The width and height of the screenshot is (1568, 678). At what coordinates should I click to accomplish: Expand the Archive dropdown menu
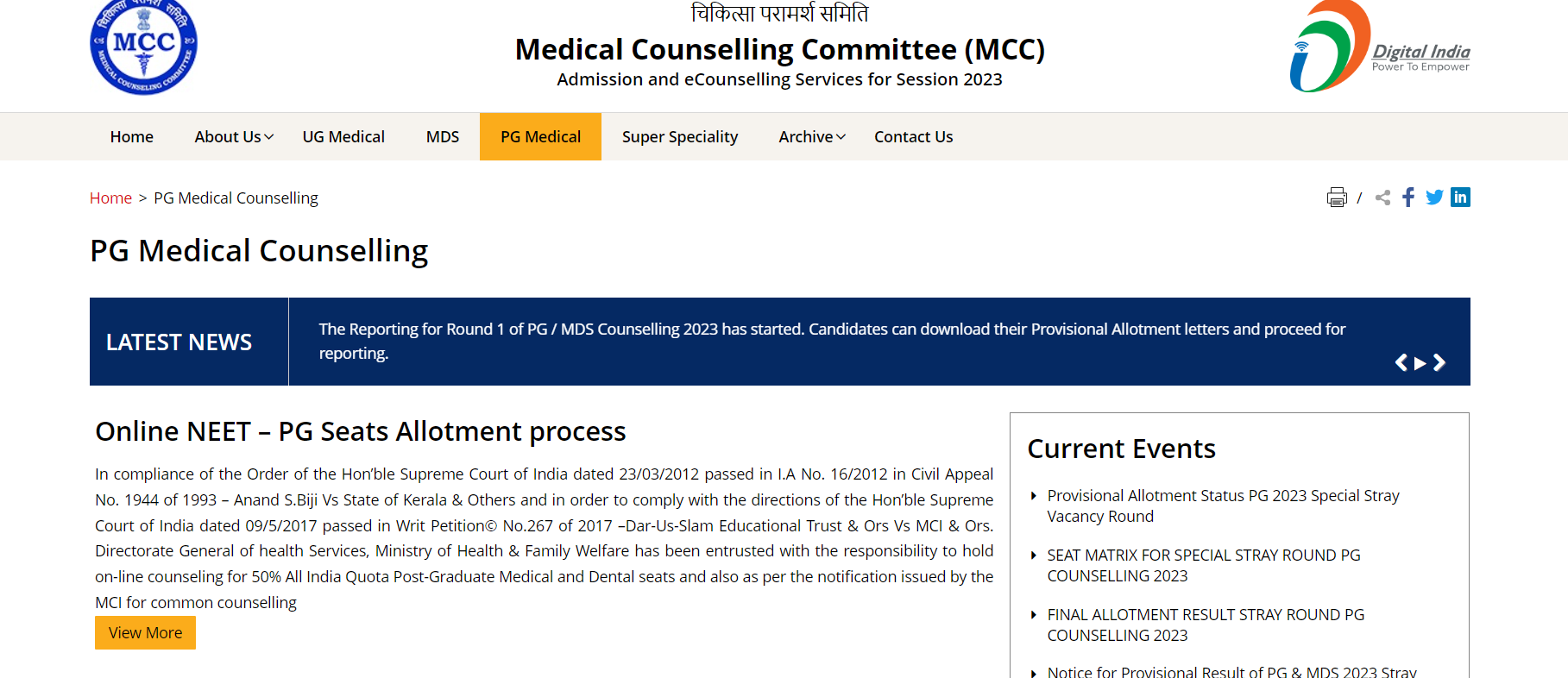[x=812, y=136]
